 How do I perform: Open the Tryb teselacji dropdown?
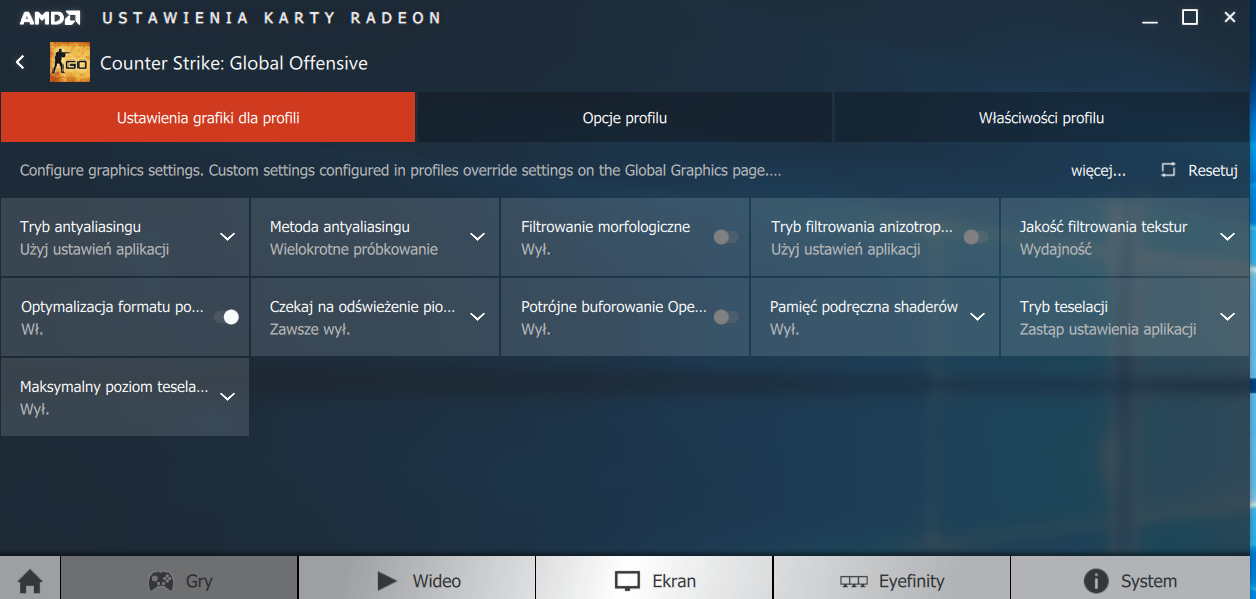click(1226, 317)
